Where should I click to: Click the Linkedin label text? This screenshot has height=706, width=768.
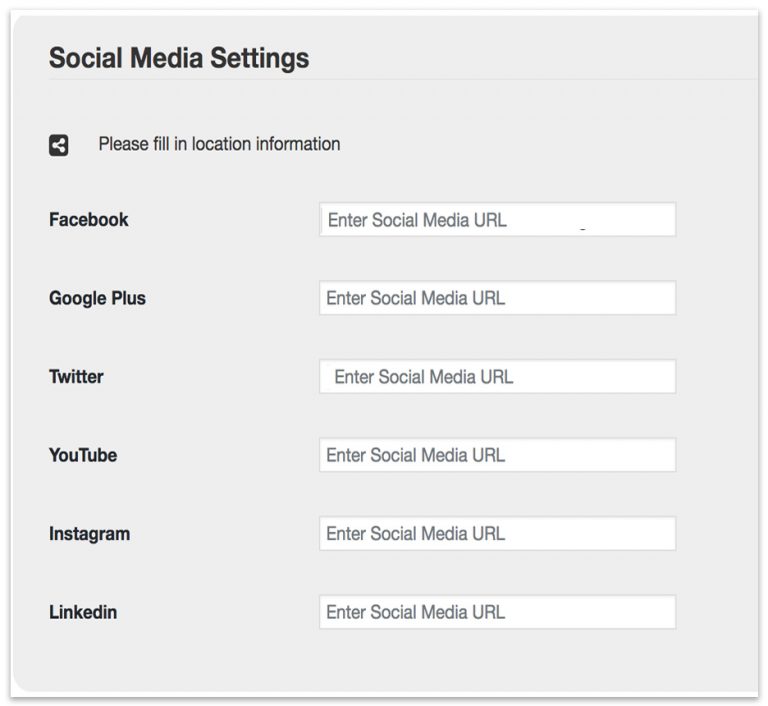[x=83, y=612]
